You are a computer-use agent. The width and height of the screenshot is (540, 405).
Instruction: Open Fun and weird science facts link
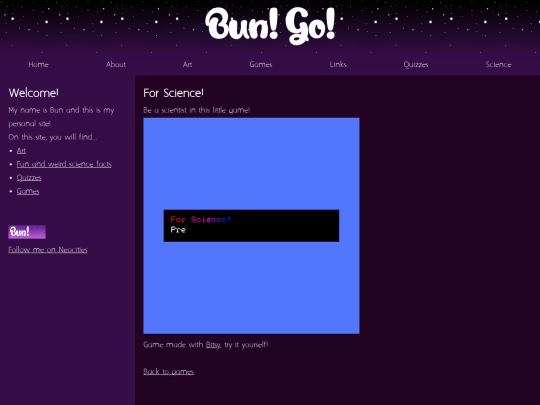click(64, 164)
